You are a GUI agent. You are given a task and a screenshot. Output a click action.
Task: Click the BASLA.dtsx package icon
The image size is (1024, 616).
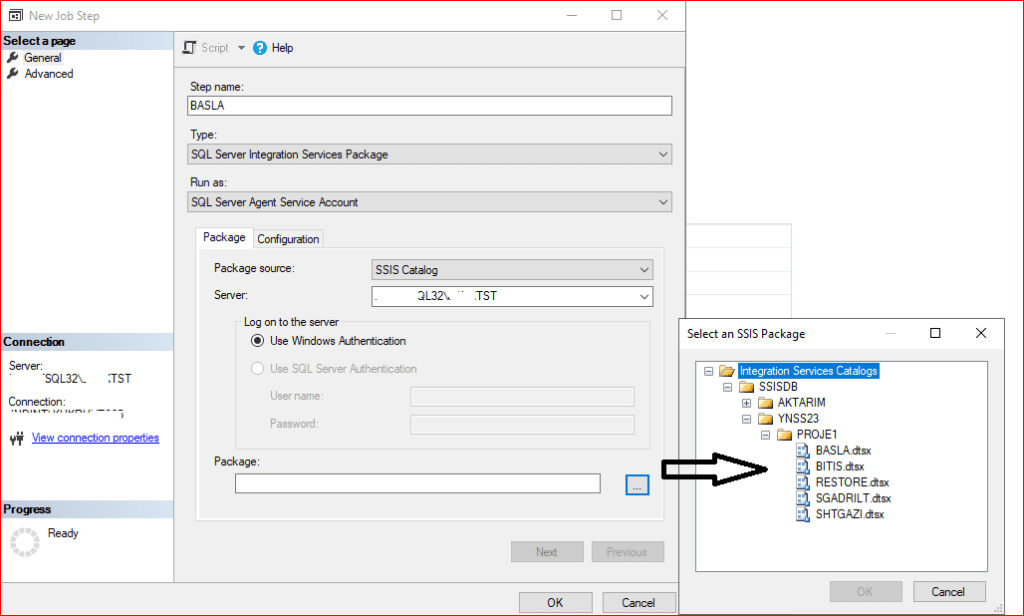[803, 450]
